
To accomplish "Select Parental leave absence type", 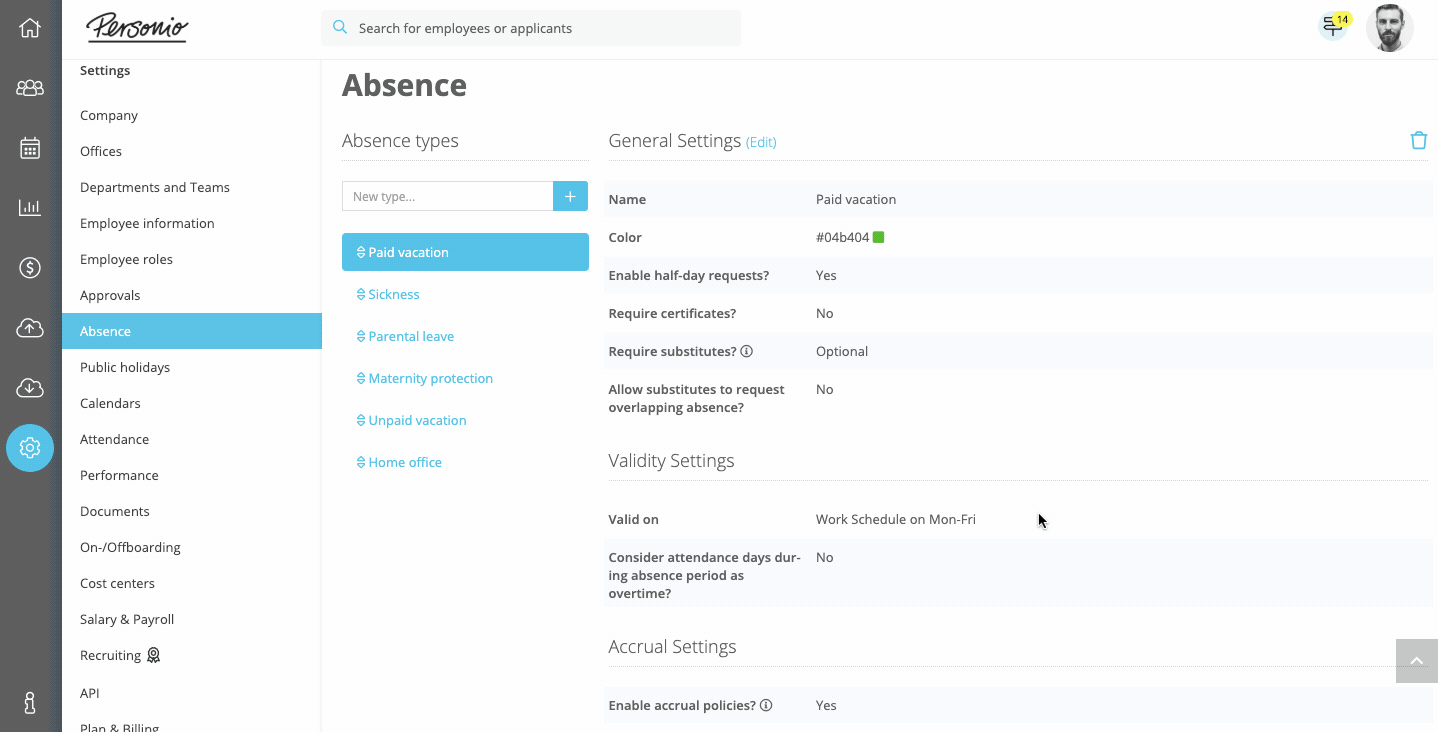I will click(411, 336).
